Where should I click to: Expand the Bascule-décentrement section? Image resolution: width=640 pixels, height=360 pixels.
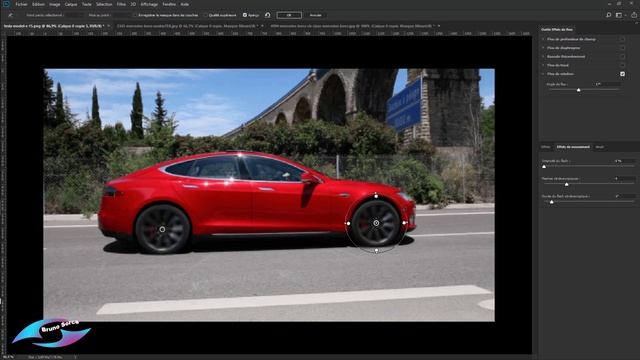(543, 57)
